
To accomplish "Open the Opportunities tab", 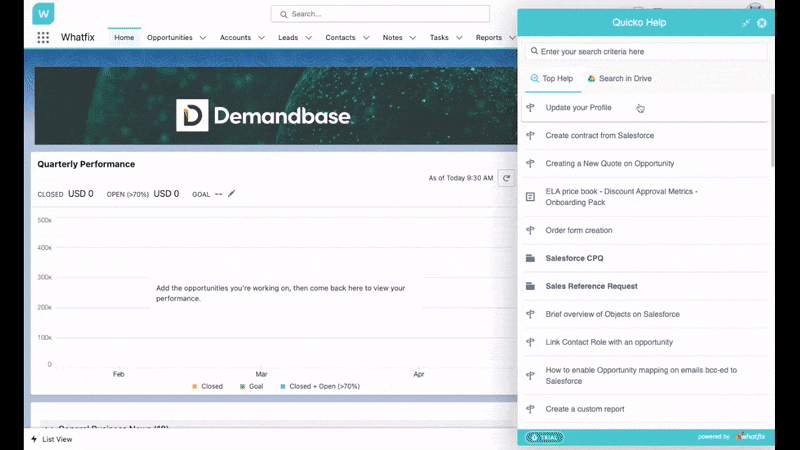I will (169, 38).
